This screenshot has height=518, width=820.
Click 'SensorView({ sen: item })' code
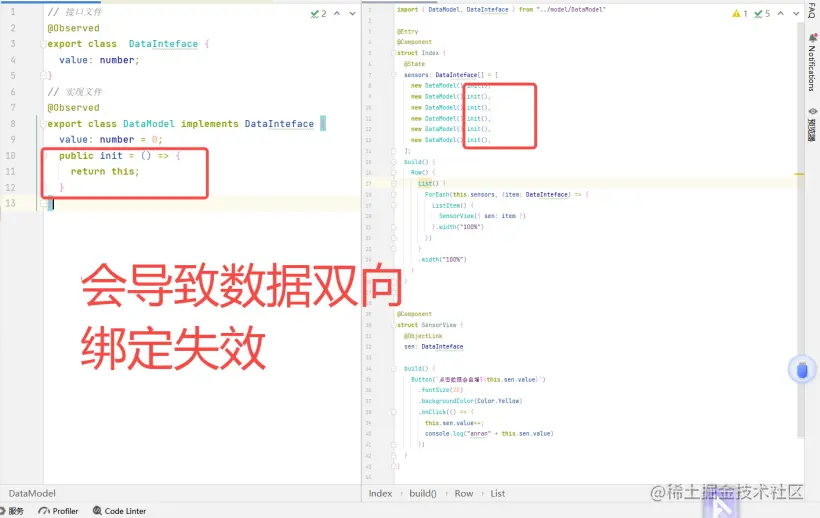[482, 216]
